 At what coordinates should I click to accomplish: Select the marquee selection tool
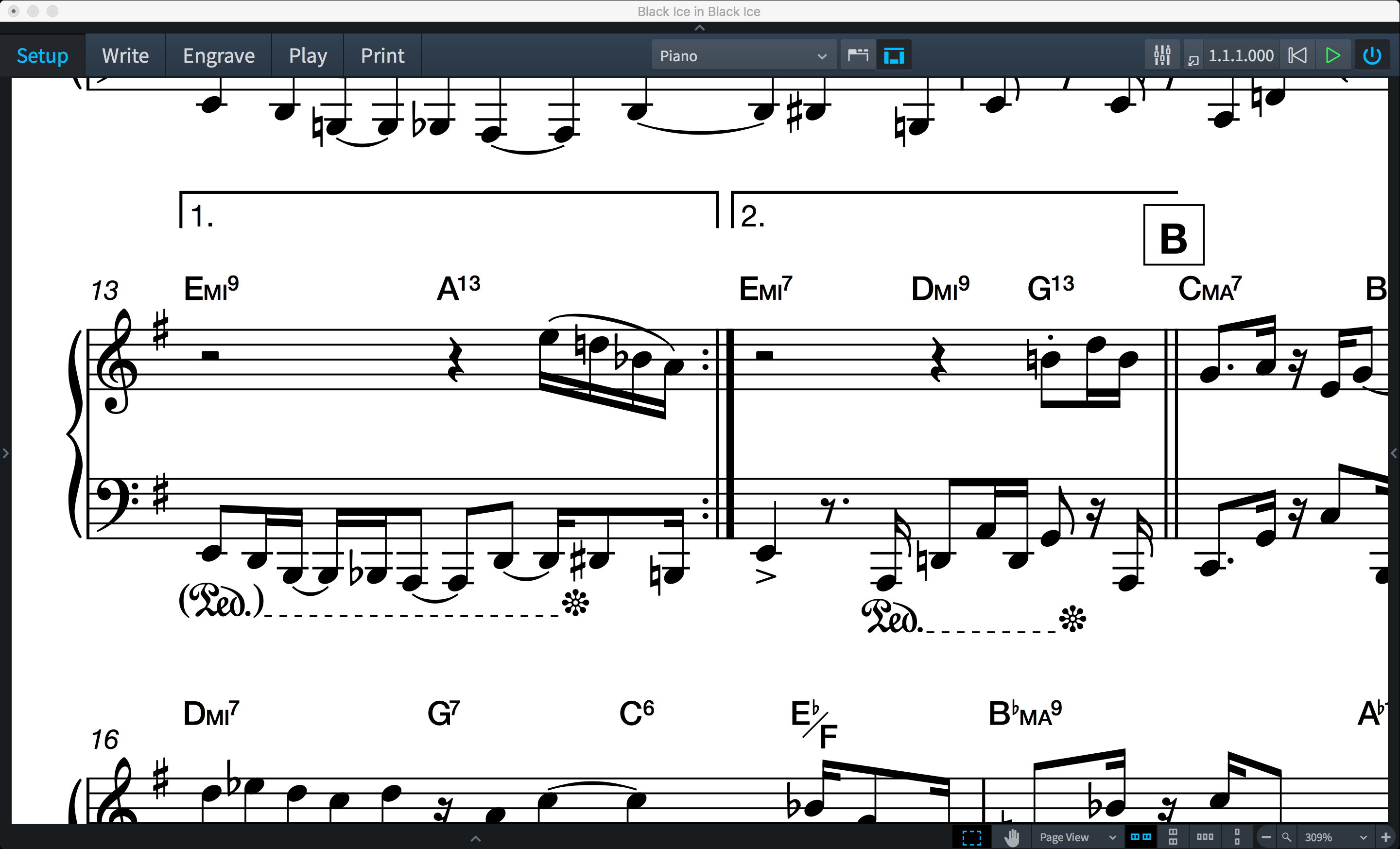coord(971,837)
